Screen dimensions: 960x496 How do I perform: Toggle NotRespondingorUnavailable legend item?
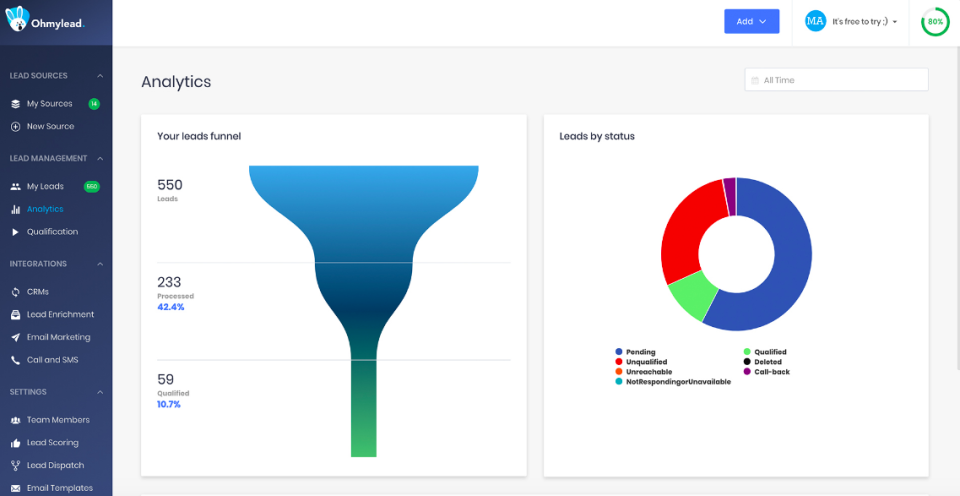[x=673, y=381]
